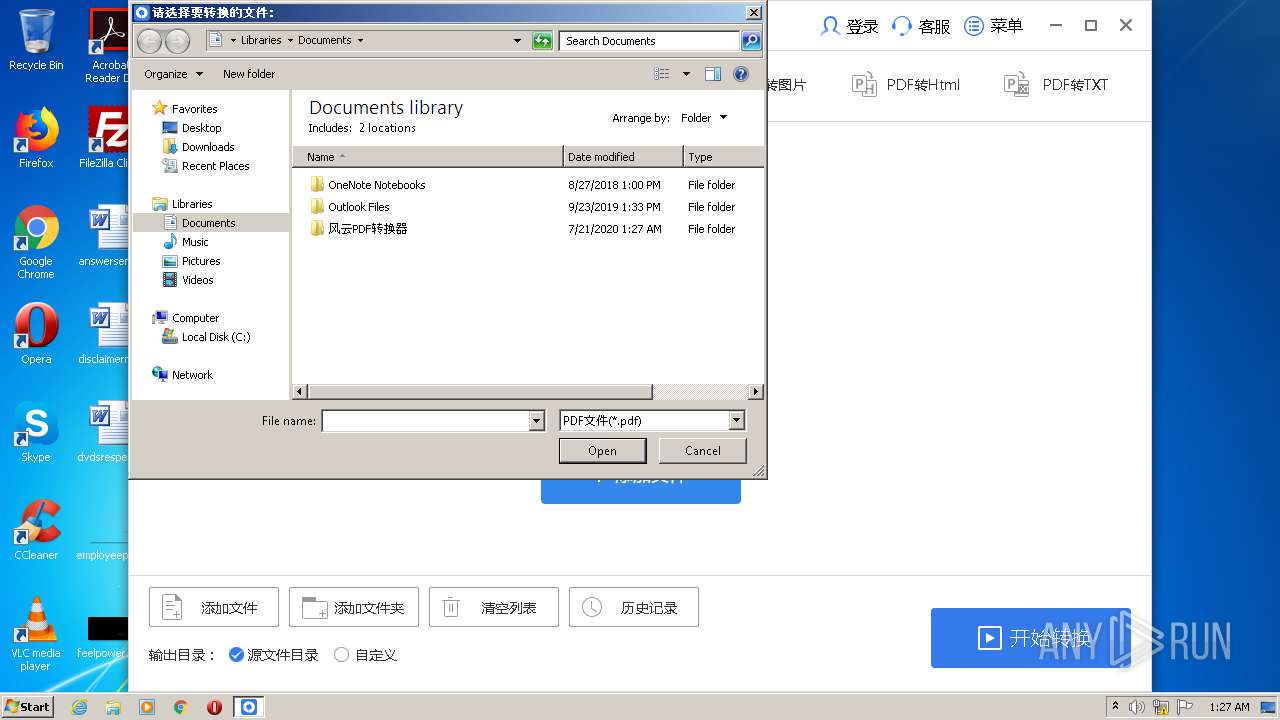The image size is (1280, 720).
Task: Click the green refresh icon beside address bar
Action: 542,41
